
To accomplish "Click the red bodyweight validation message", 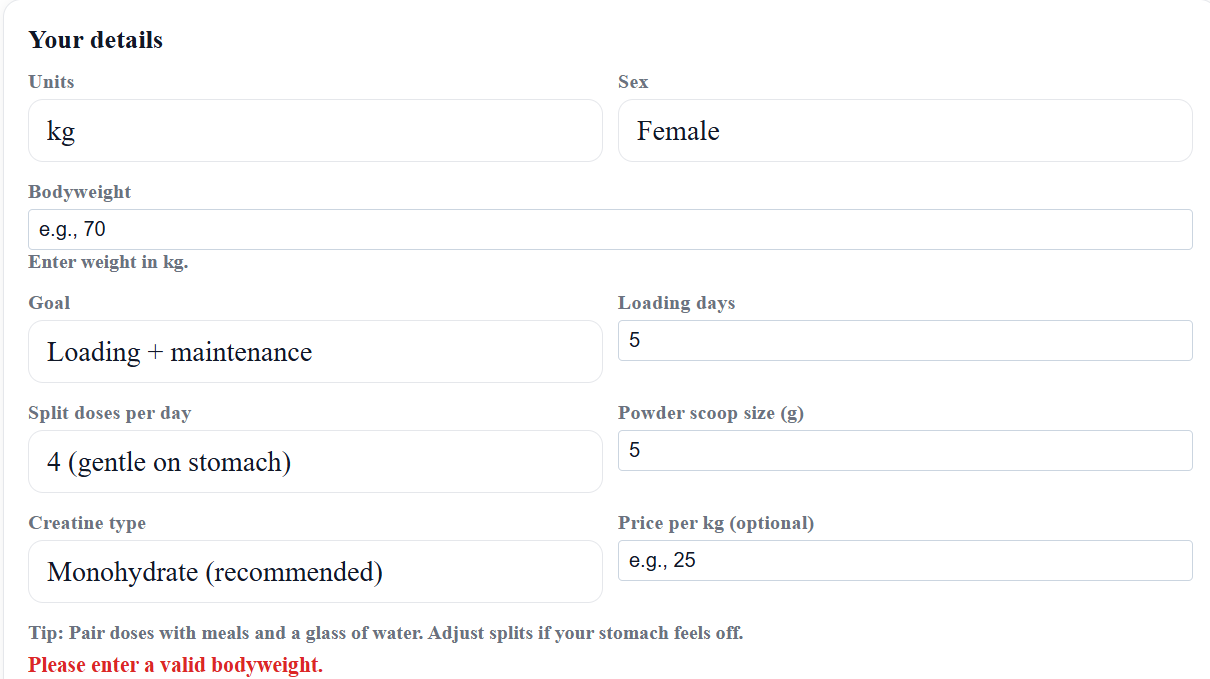I will click(x=175, y=664).
